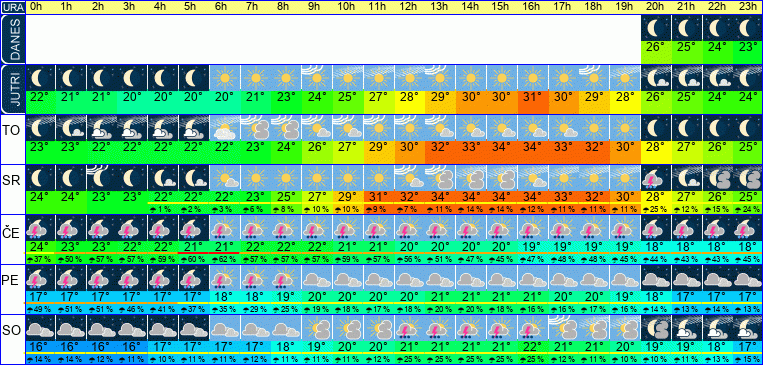The image size is (763, 365).
Task: Select the 23° temperature in DANES 23h
Action: [x=747, y=48]
